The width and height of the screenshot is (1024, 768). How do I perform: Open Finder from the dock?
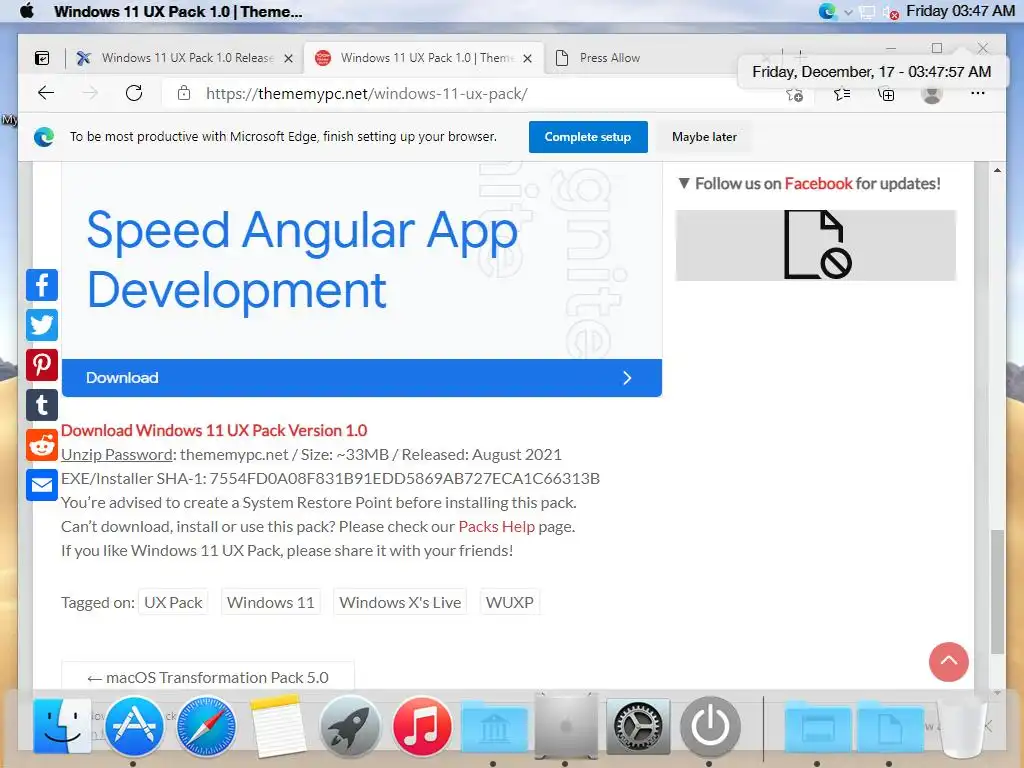coord(62,726)
